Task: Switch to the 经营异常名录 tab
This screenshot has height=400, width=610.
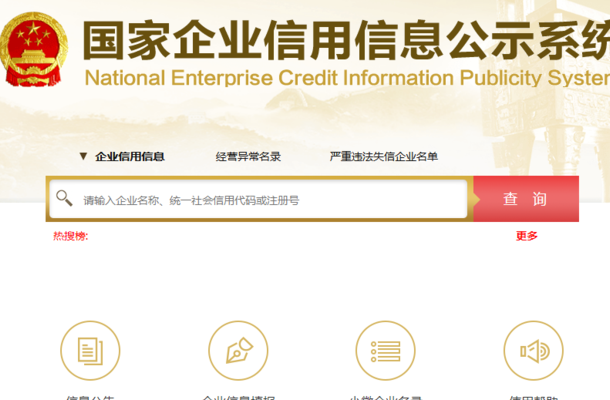Action: pyautogui.click(x=248, y=156)
